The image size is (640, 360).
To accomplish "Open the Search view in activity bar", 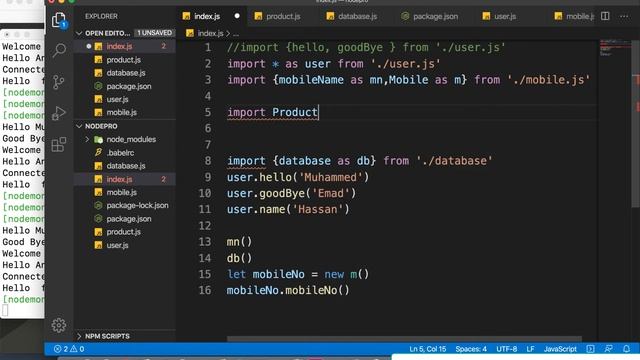I will 59,50.
